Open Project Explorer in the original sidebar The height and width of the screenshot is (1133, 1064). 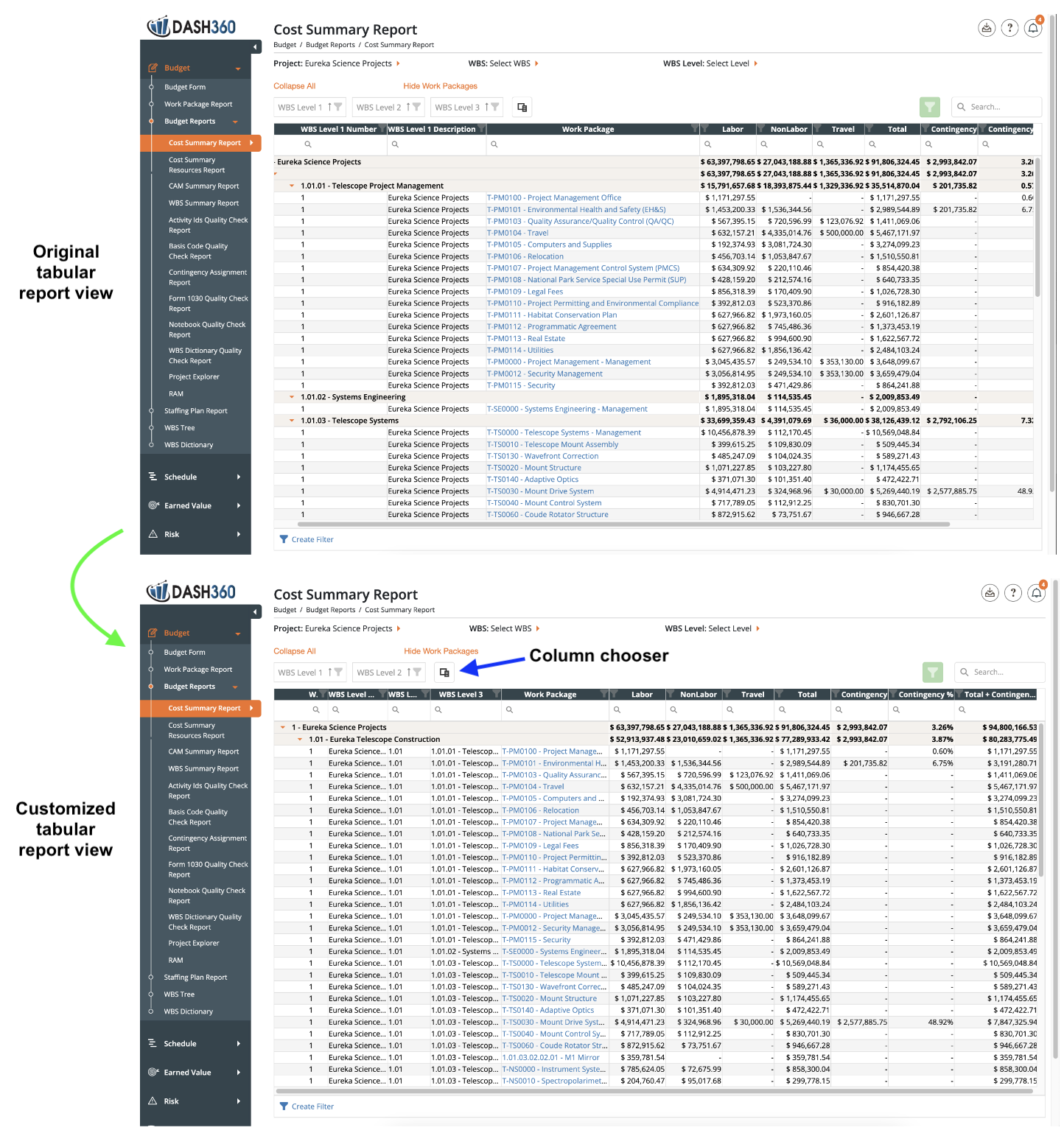pos(195,376)
